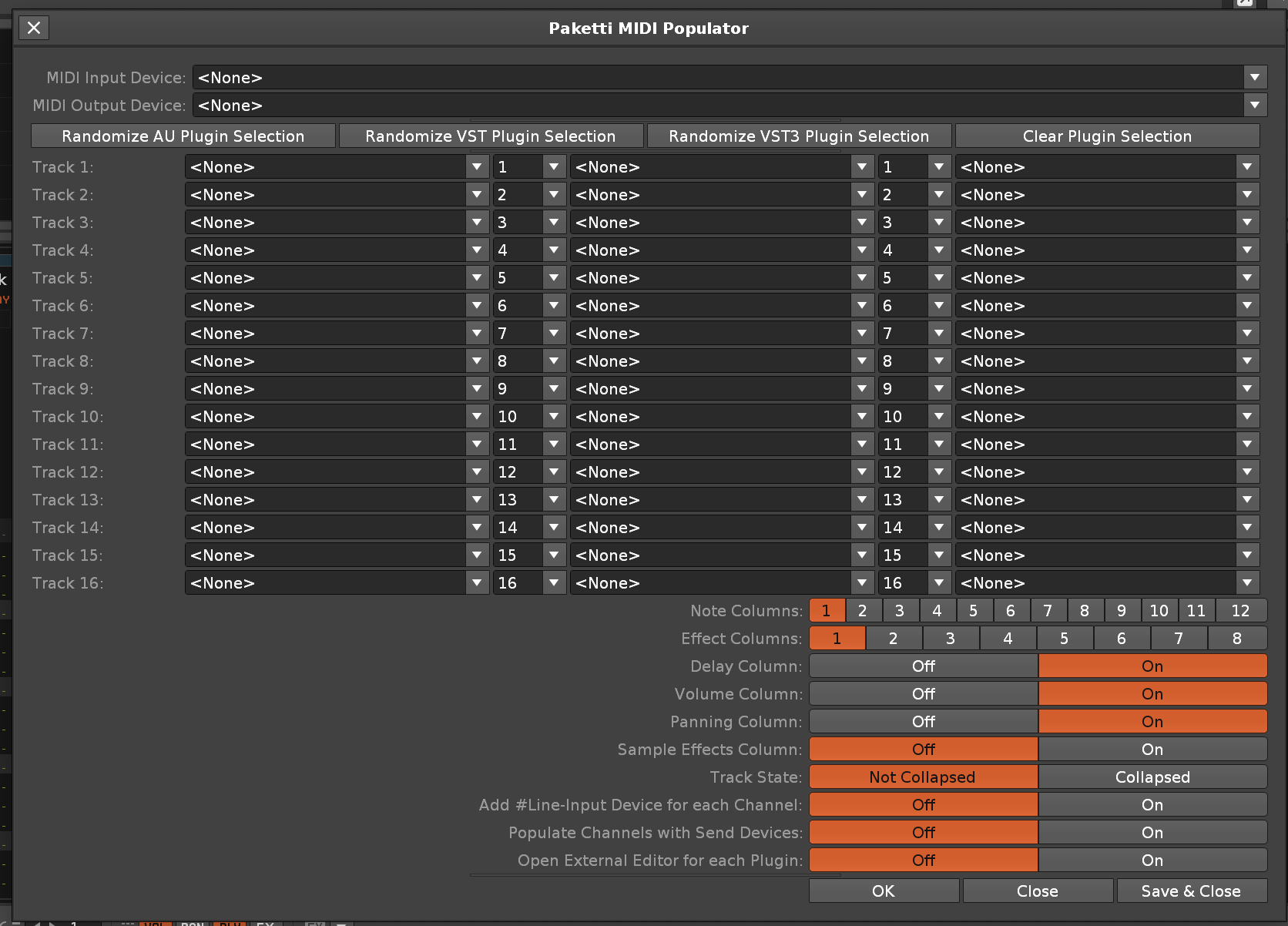Set Note Columns to 4

[937, 611]
